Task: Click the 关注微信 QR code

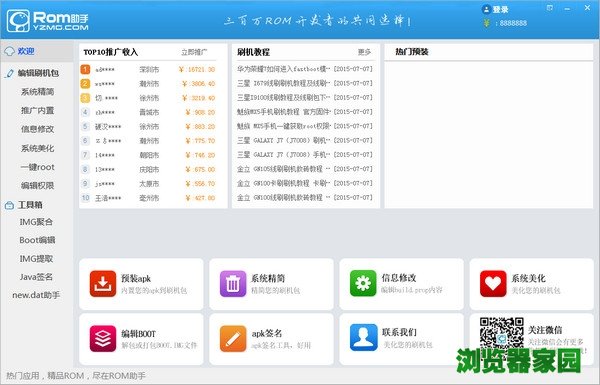Action: tap(502, 333)
